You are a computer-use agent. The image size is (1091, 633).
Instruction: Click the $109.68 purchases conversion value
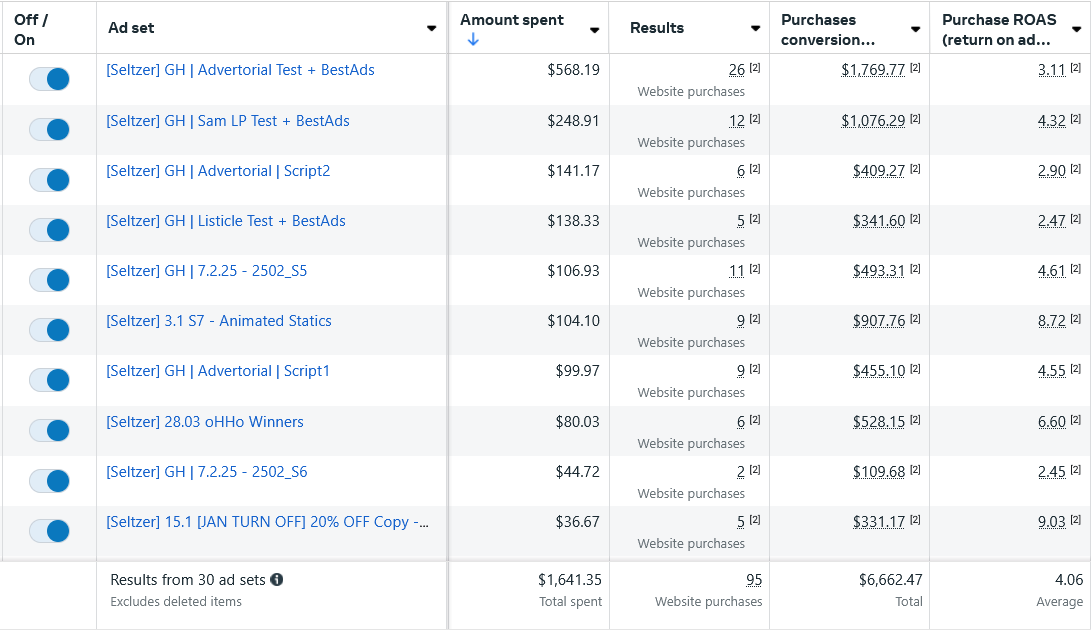click(x=879, y=472)
